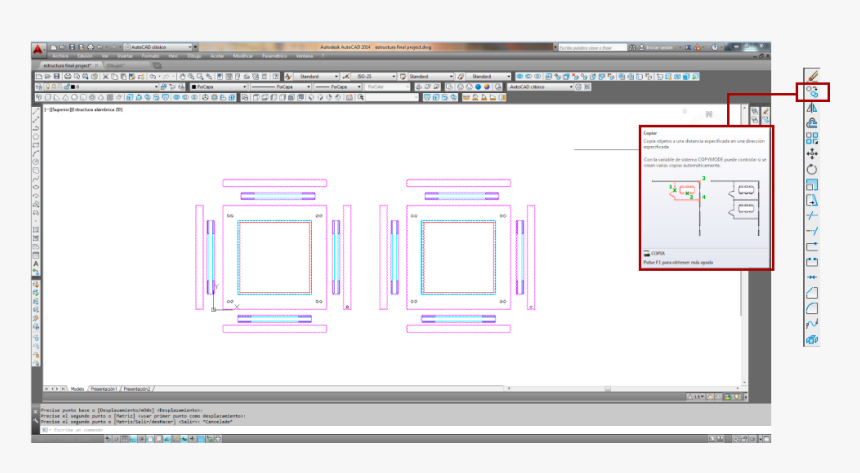
Task: Click Iniciar sesión sign-in button
Action: click(659, 48)
